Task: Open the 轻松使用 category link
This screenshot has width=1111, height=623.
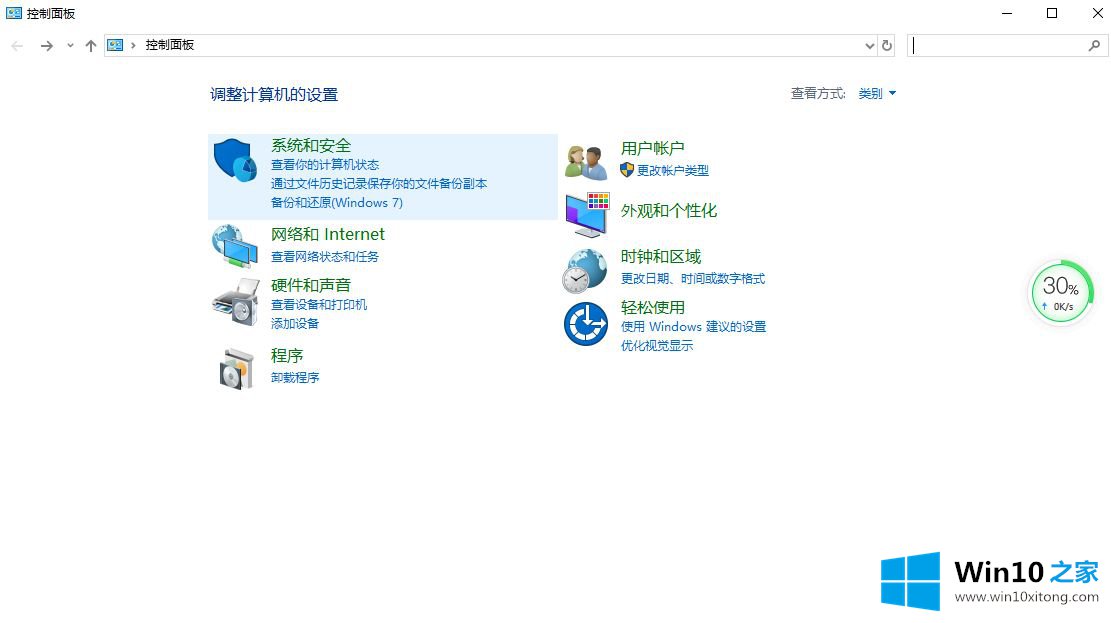Action: pyautogui.click(x=653, y=308)
